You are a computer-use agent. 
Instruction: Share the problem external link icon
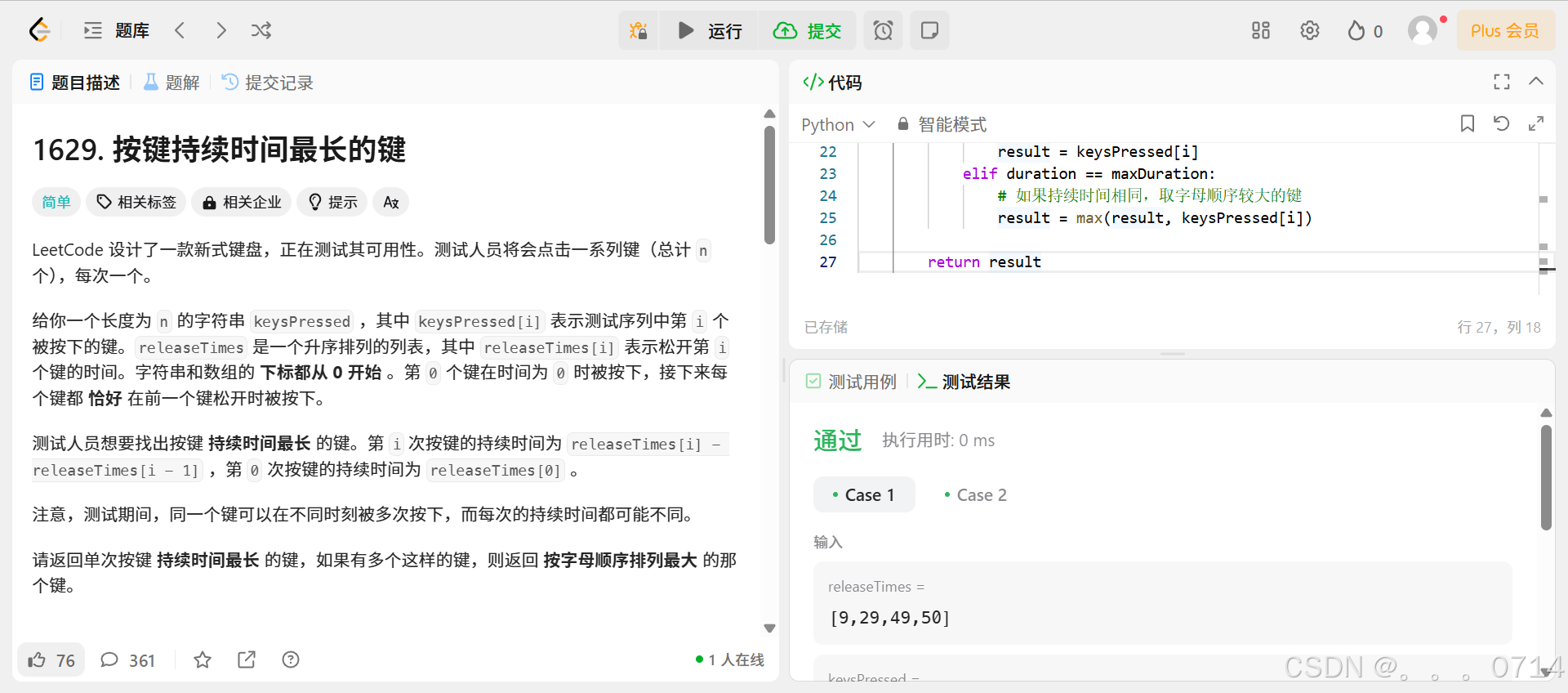[x=247, y=660]
